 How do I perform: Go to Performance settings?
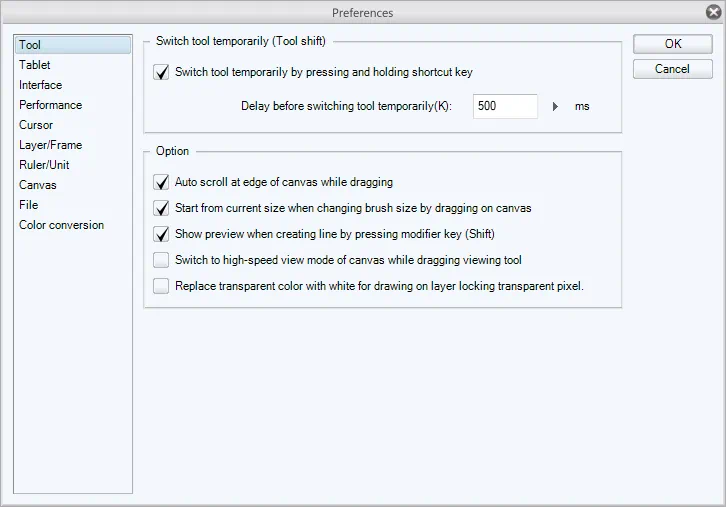coord(50,105)
